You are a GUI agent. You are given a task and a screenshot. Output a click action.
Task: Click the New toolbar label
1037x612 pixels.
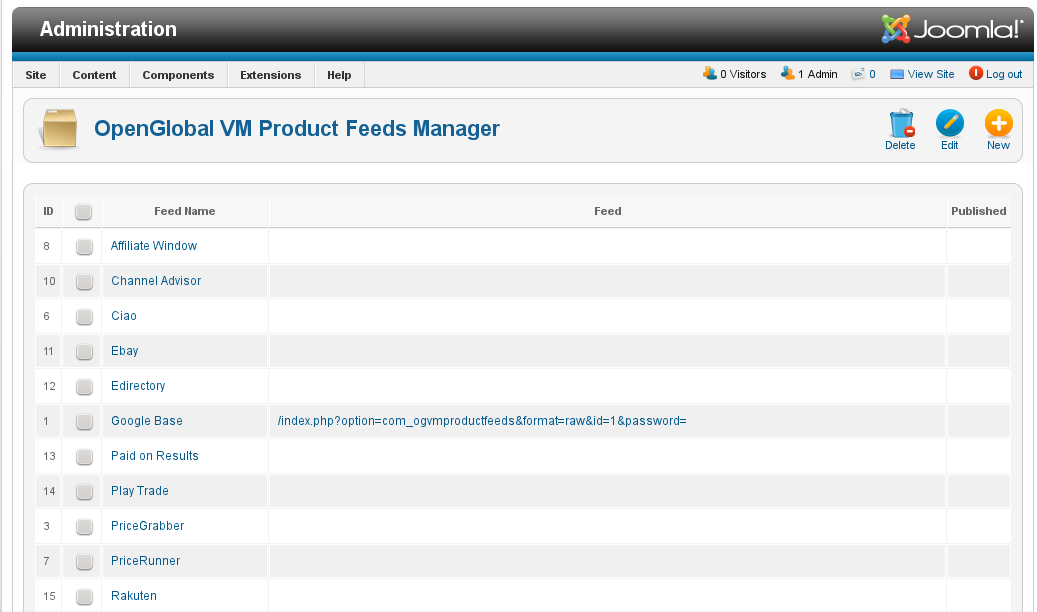pos(999,146)
